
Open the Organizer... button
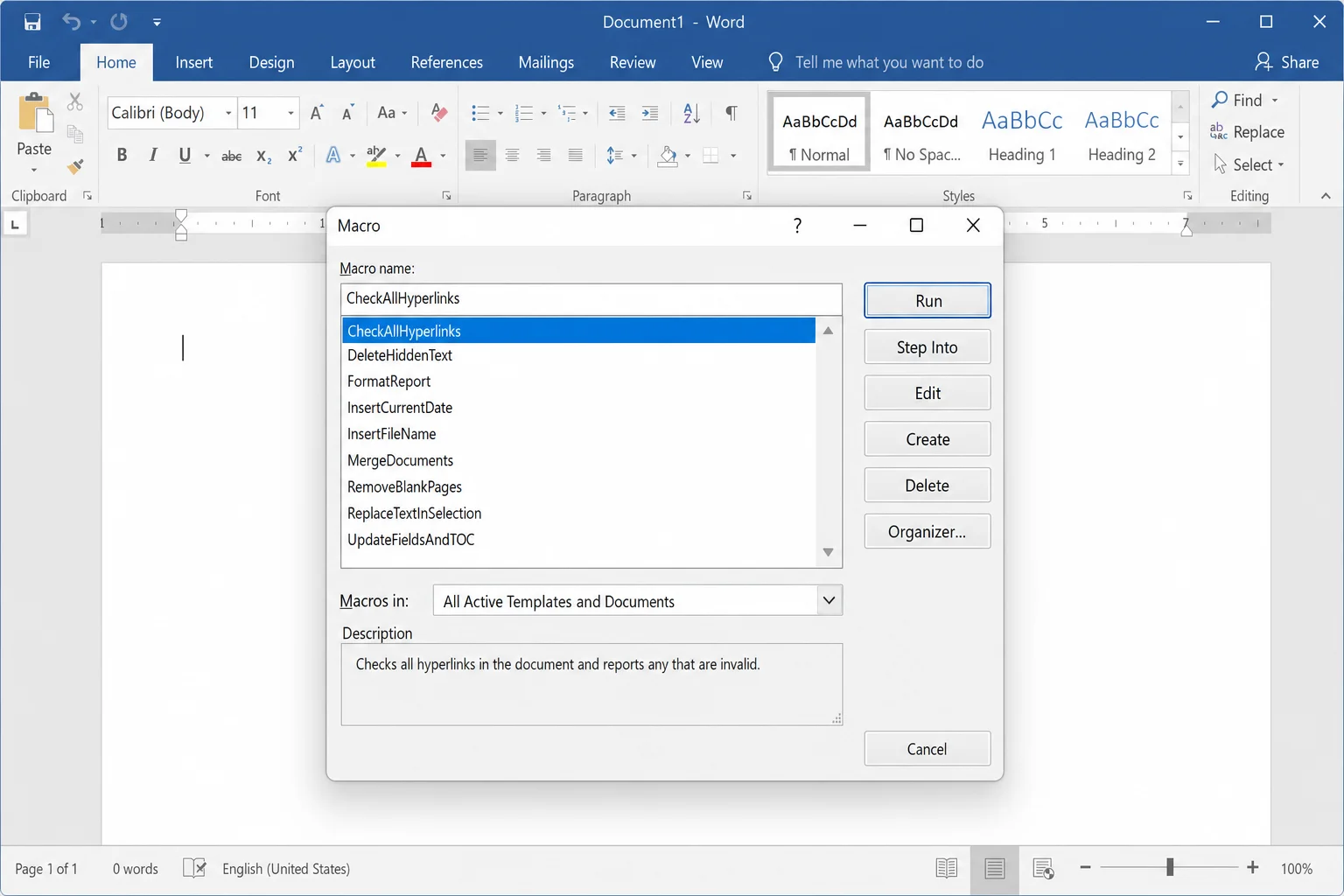tap(927, 531)
